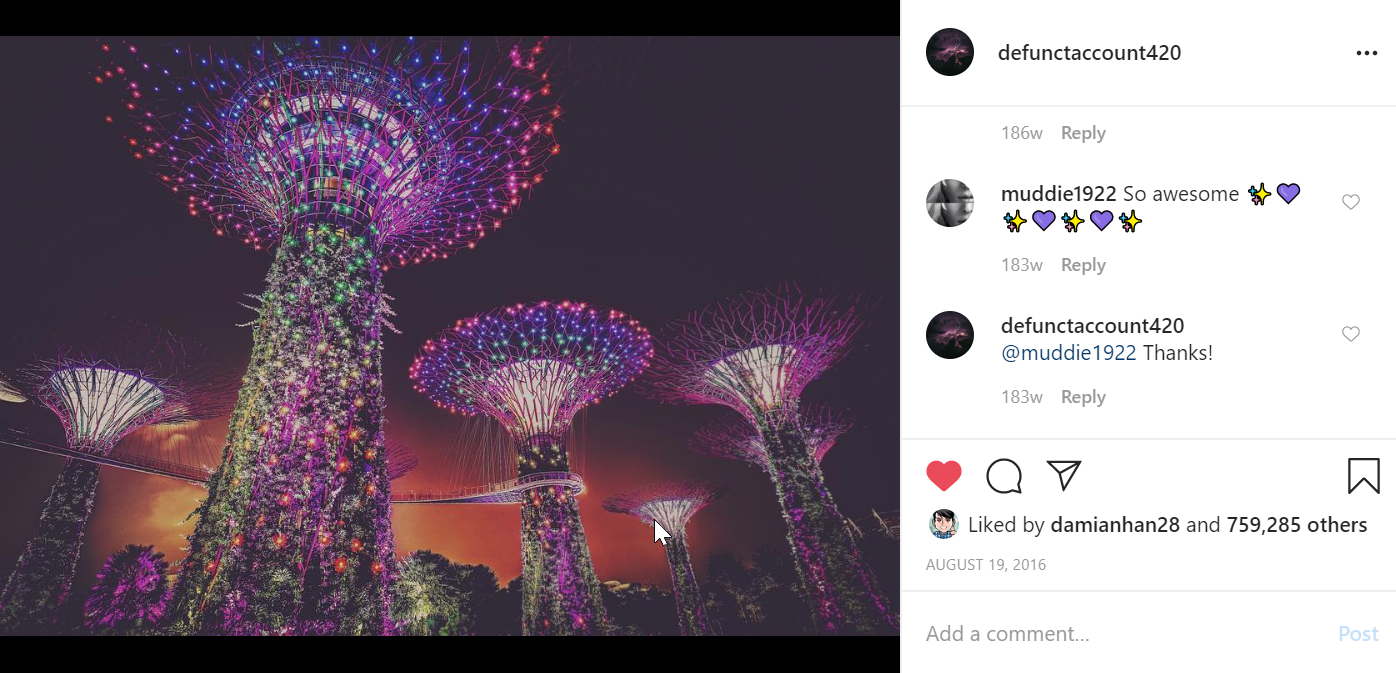This screenshot has height=673, width=1396.
Task: Open the @muddie1922 mention link
Action: click(x=1068, y=353)
